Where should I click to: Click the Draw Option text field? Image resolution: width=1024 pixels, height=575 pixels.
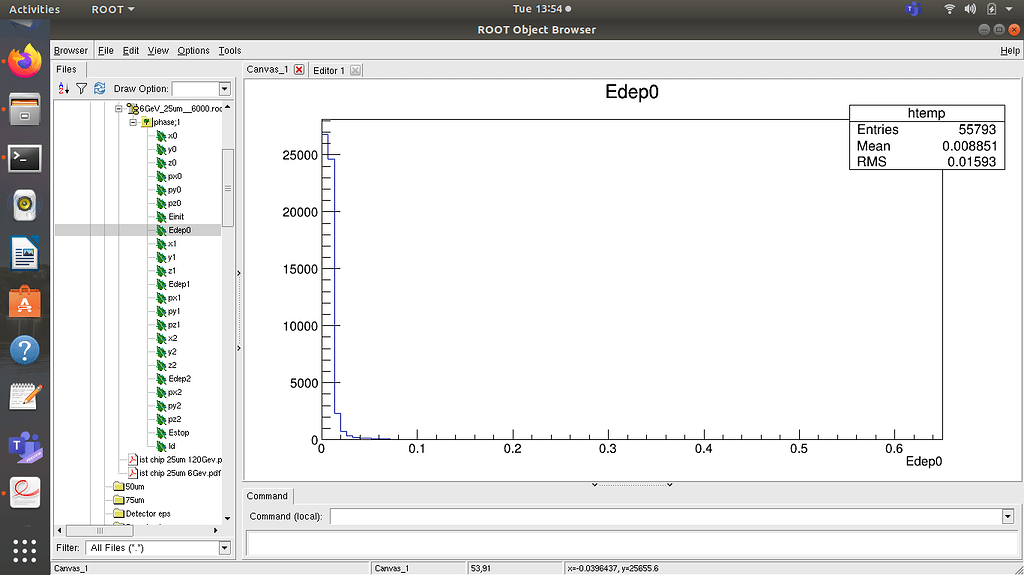pos(195,89)
